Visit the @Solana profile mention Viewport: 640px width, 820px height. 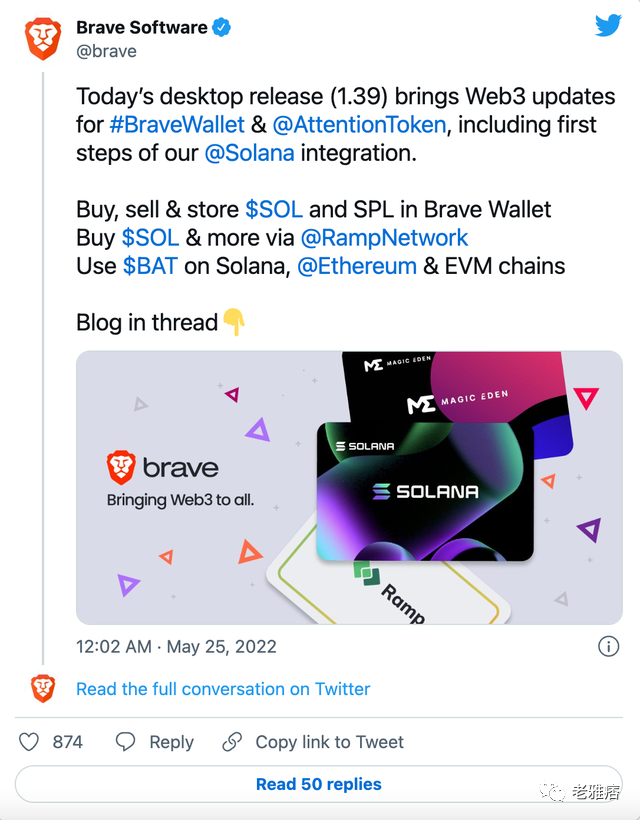click(x=249, y=153)
